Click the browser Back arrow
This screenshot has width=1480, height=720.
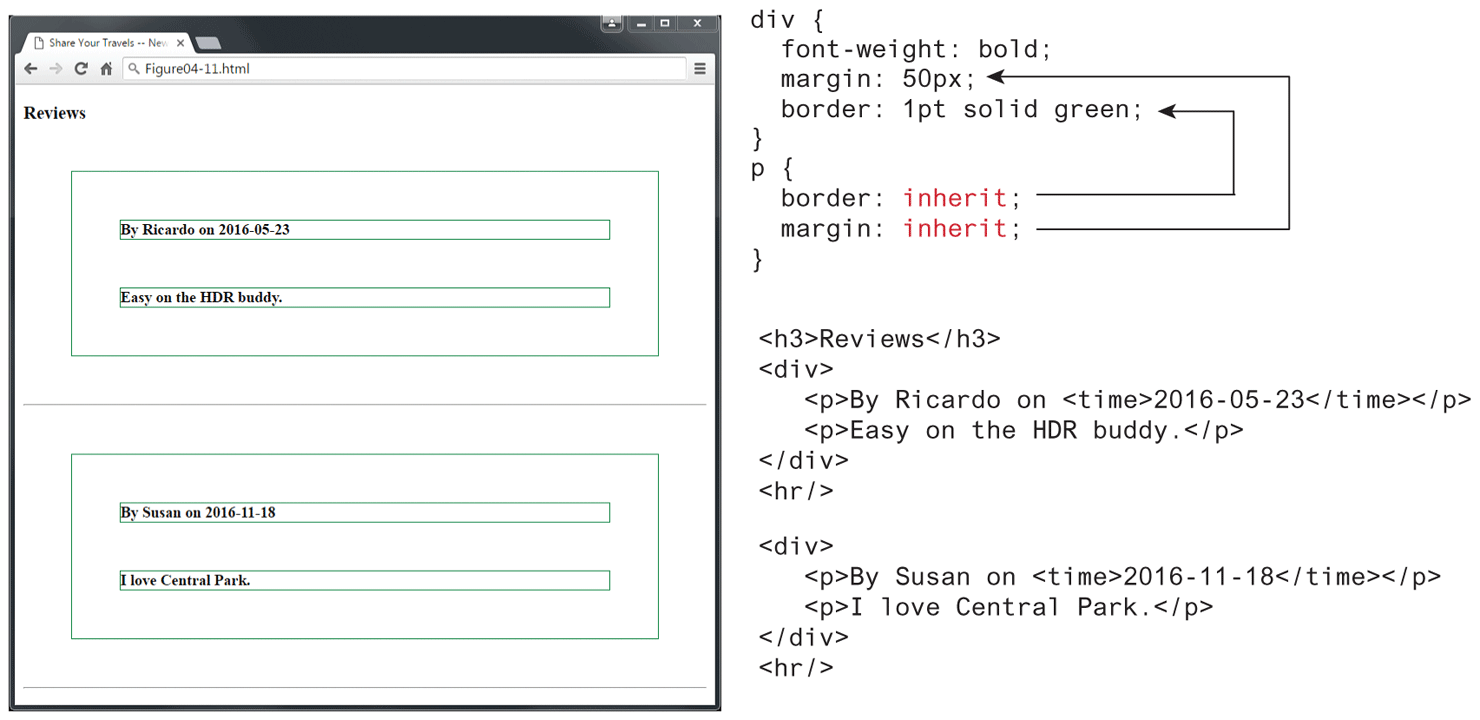click(31, 69)
